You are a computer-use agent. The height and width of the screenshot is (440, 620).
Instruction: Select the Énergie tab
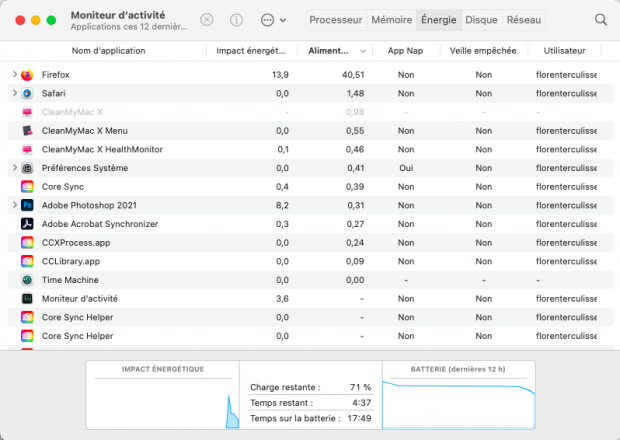(439, 20)
